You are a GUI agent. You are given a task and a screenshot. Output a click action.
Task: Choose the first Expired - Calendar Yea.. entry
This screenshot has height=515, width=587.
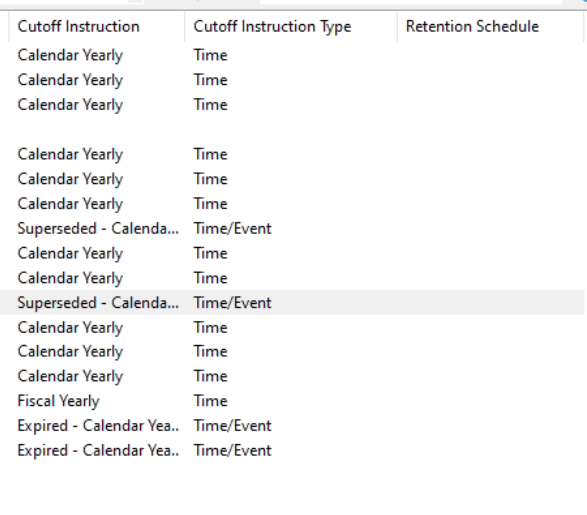[98, 426]
